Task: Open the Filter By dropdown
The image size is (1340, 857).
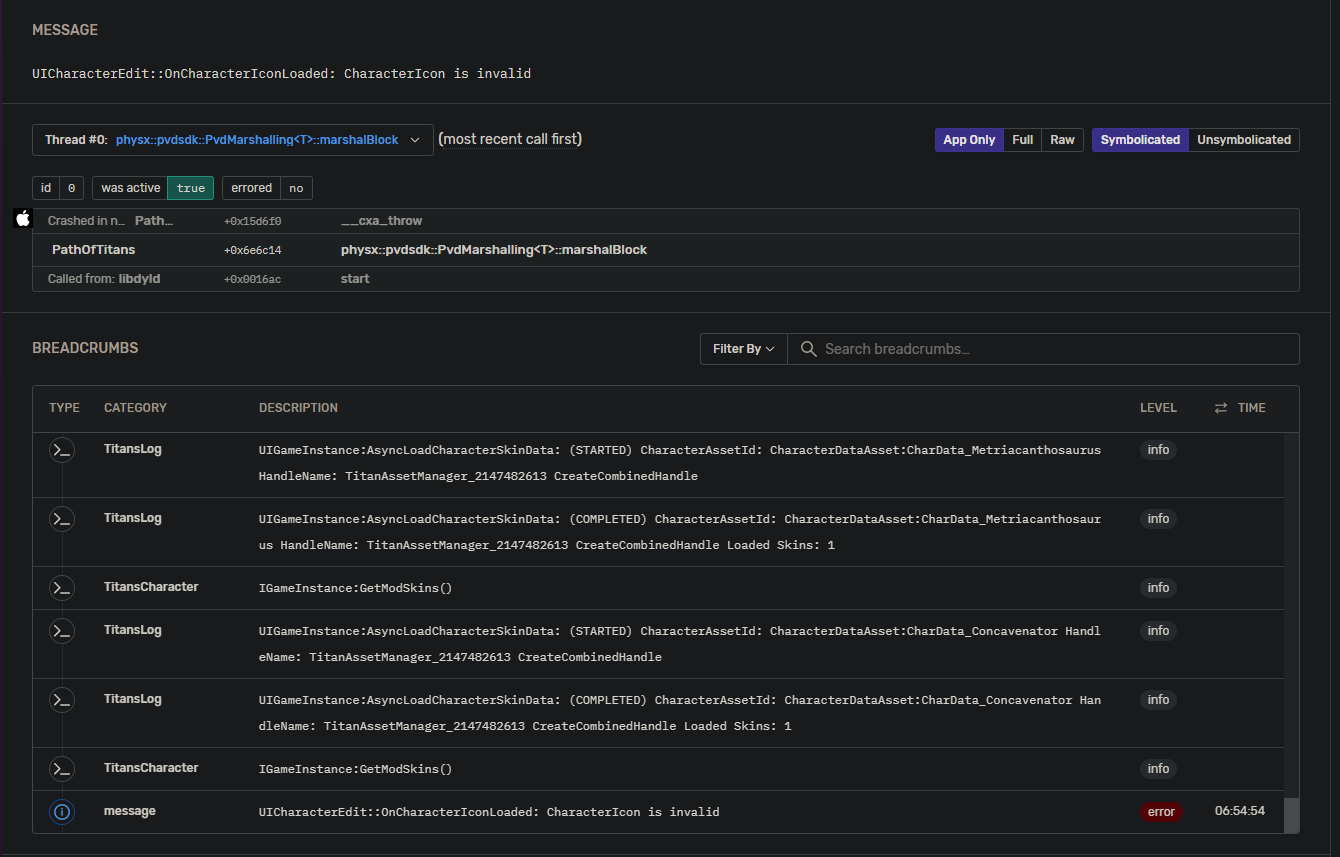Action: tap(743, 349)
